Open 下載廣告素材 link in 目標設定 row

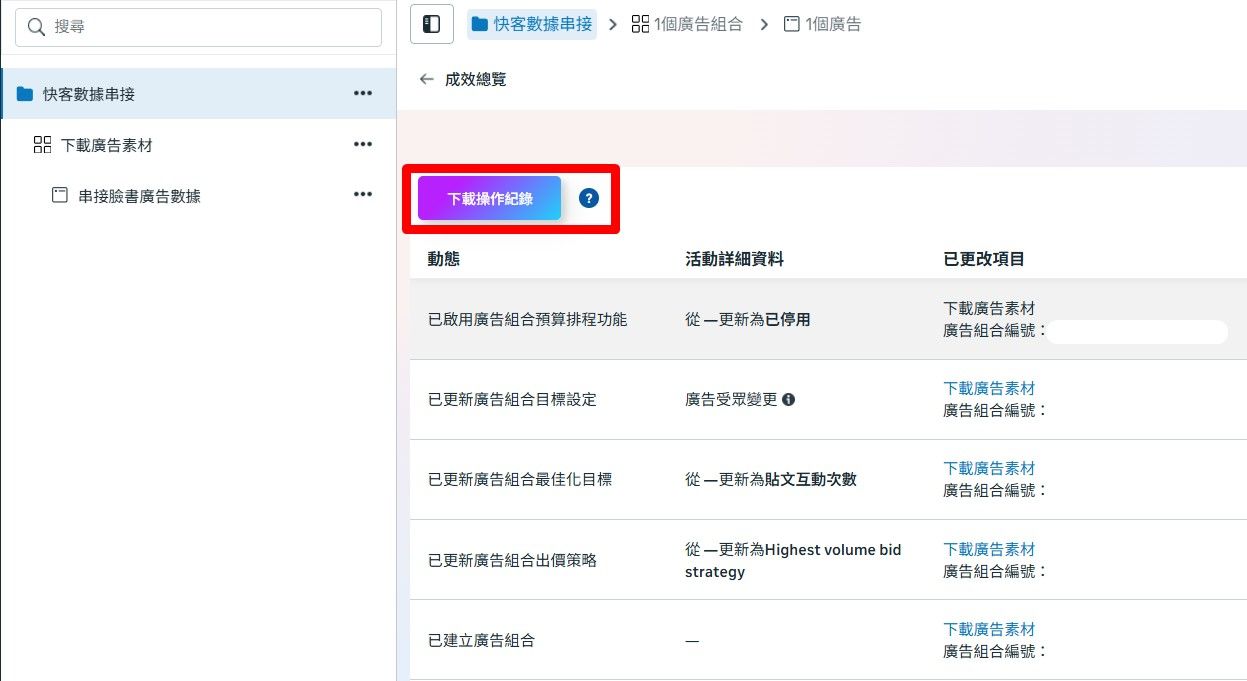coord(989,388)
